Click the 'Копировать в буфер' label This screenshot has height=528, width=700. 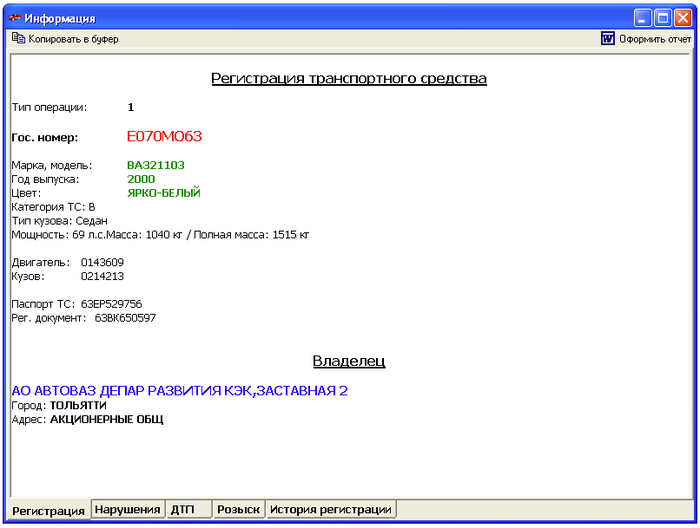click(74, 39)
